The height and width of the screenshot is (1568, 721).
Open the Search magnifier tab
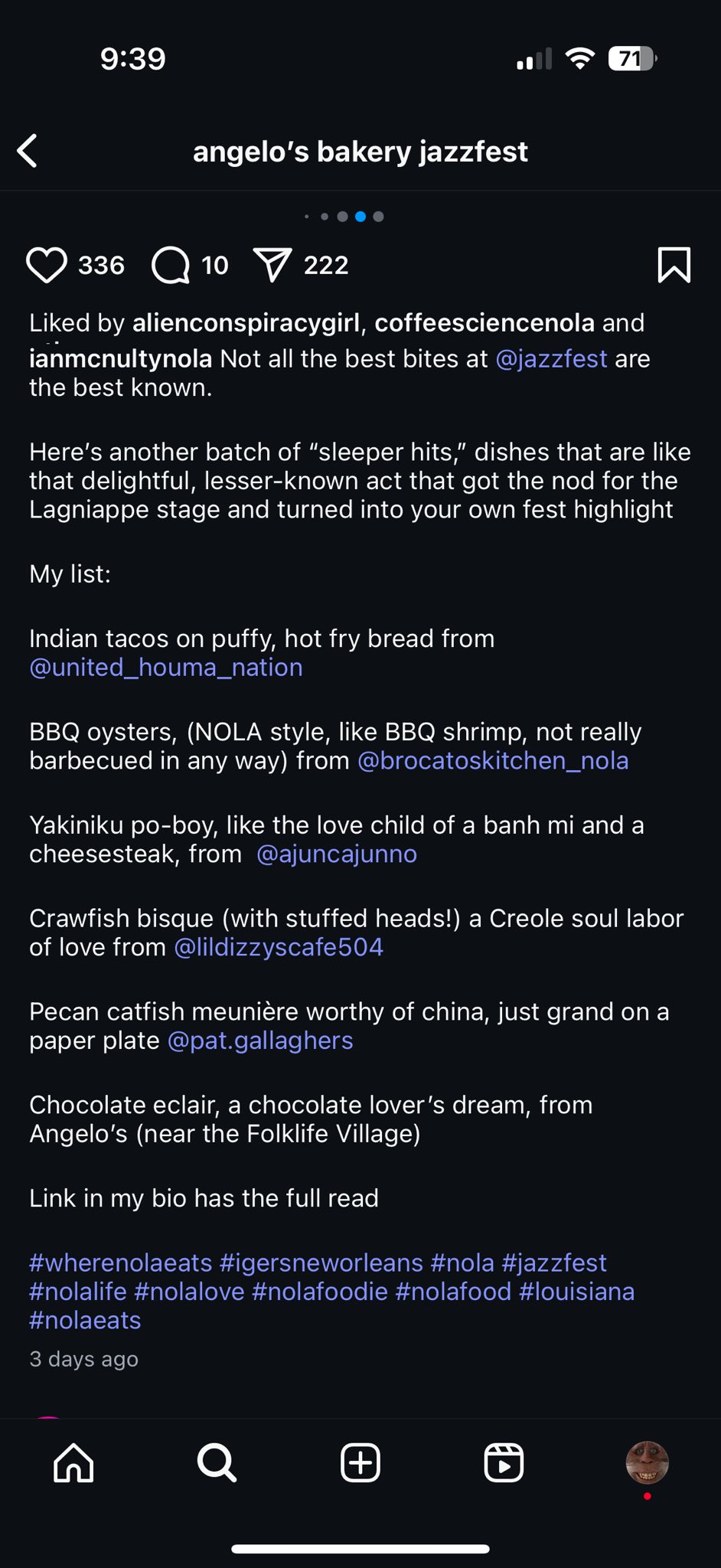point(217,1463)
